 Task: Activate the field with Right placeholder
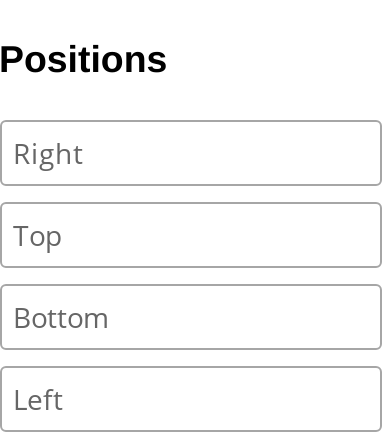tap(191, 153)
